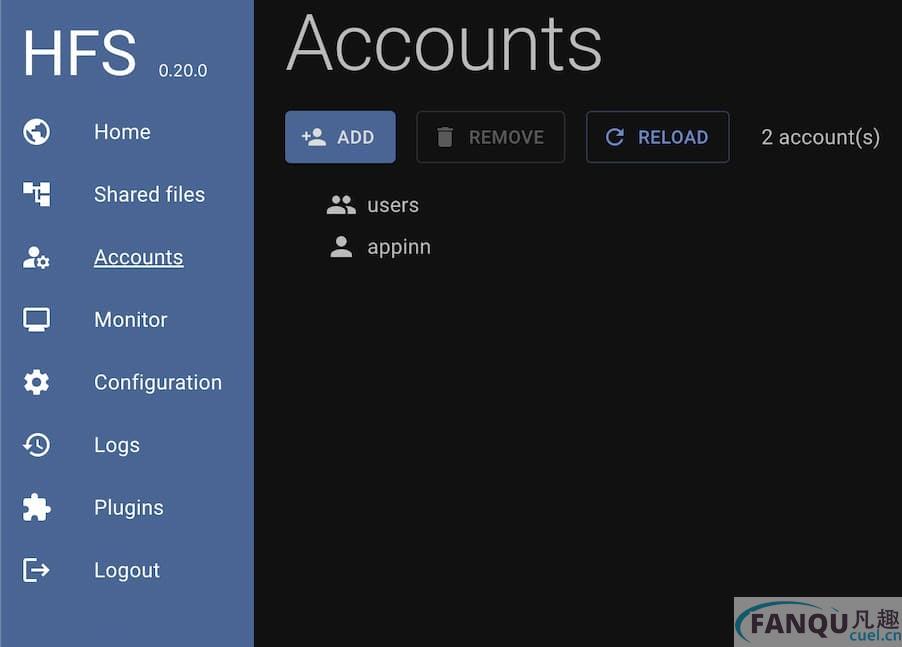Open the Monitor section

(x=130, y=320)
